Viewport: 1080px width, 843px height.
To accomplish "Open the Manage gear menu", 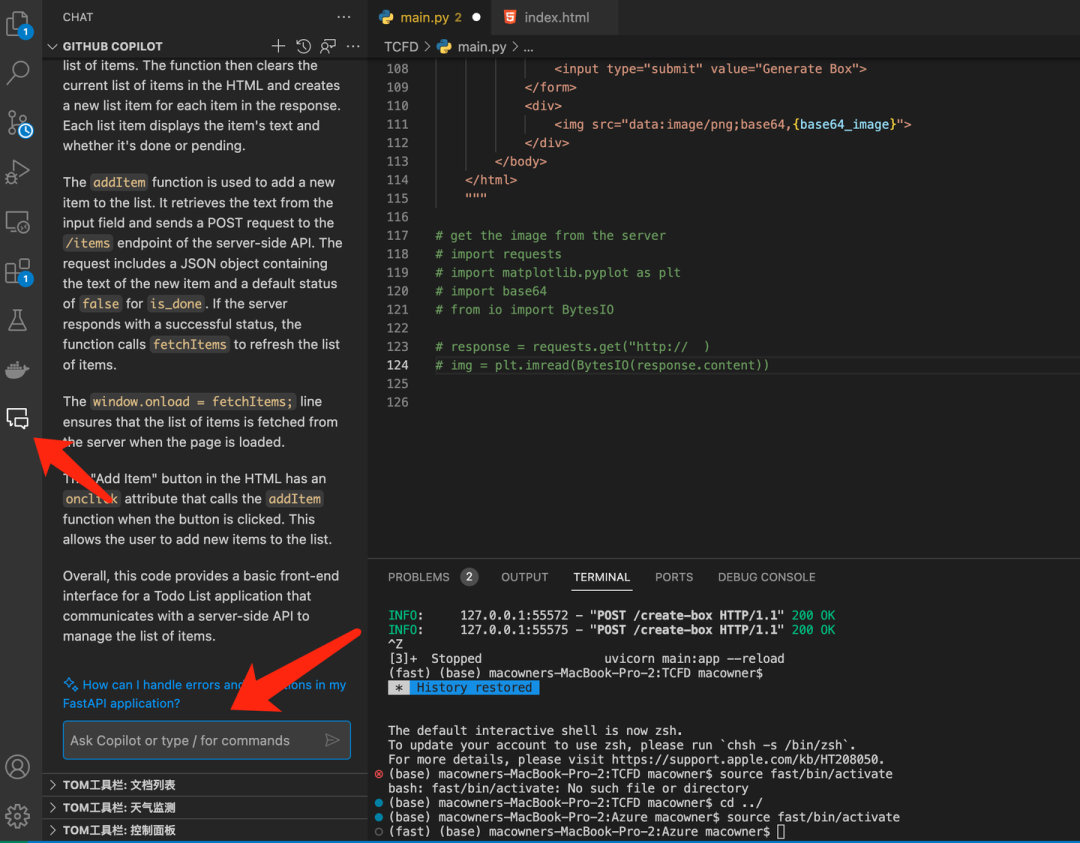I will (x=17, y=815).
